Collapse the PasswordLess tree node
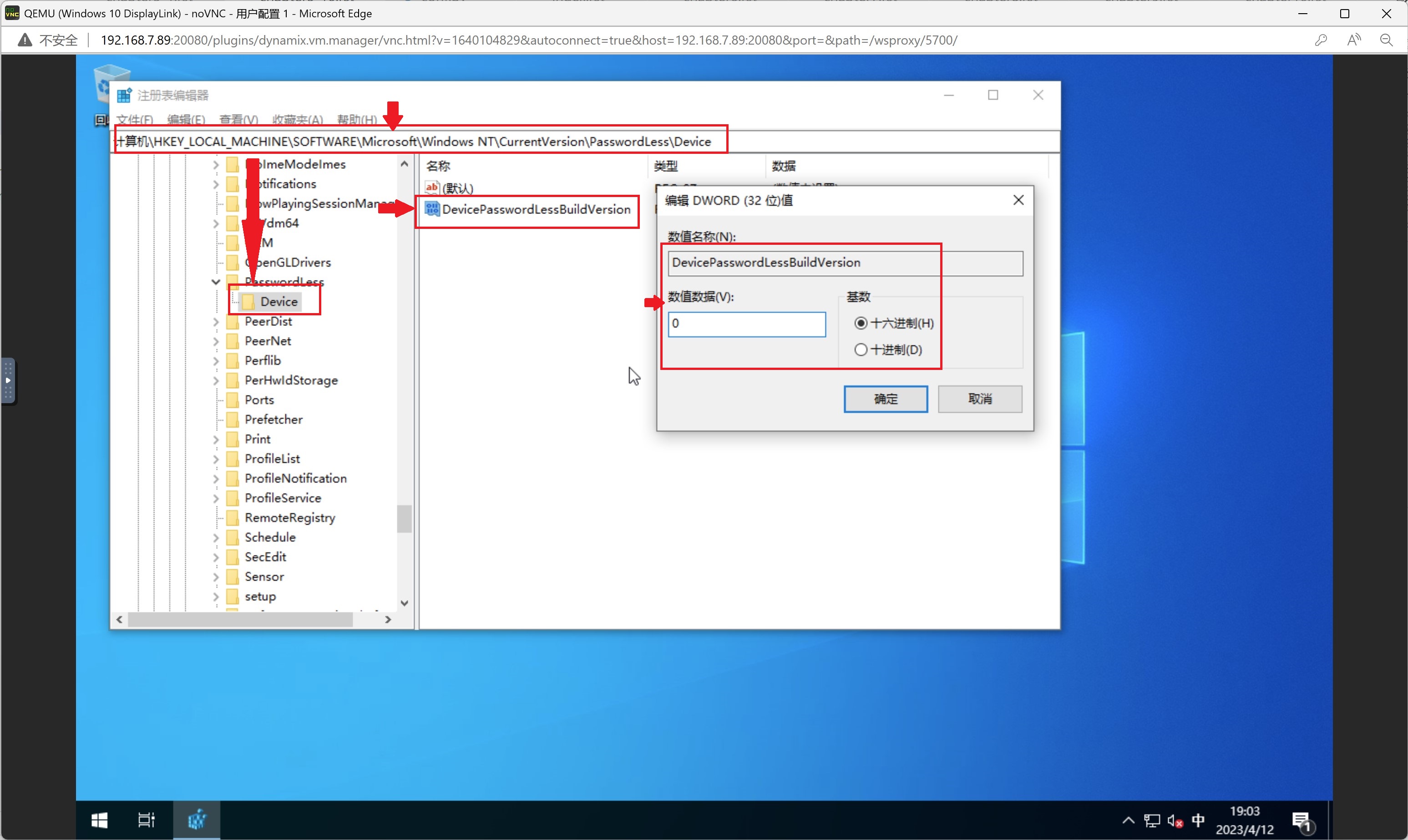This screenshot has width=1408, height=840. coord(216,282)
